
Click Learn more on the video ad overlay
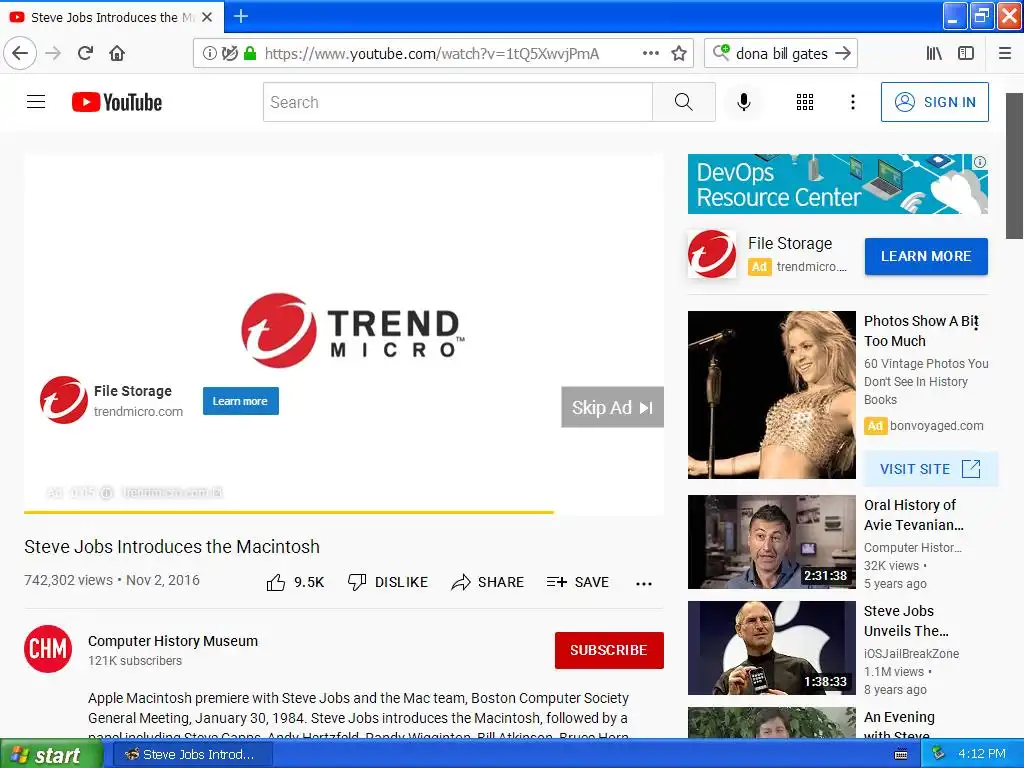click(x=240, y=401)
